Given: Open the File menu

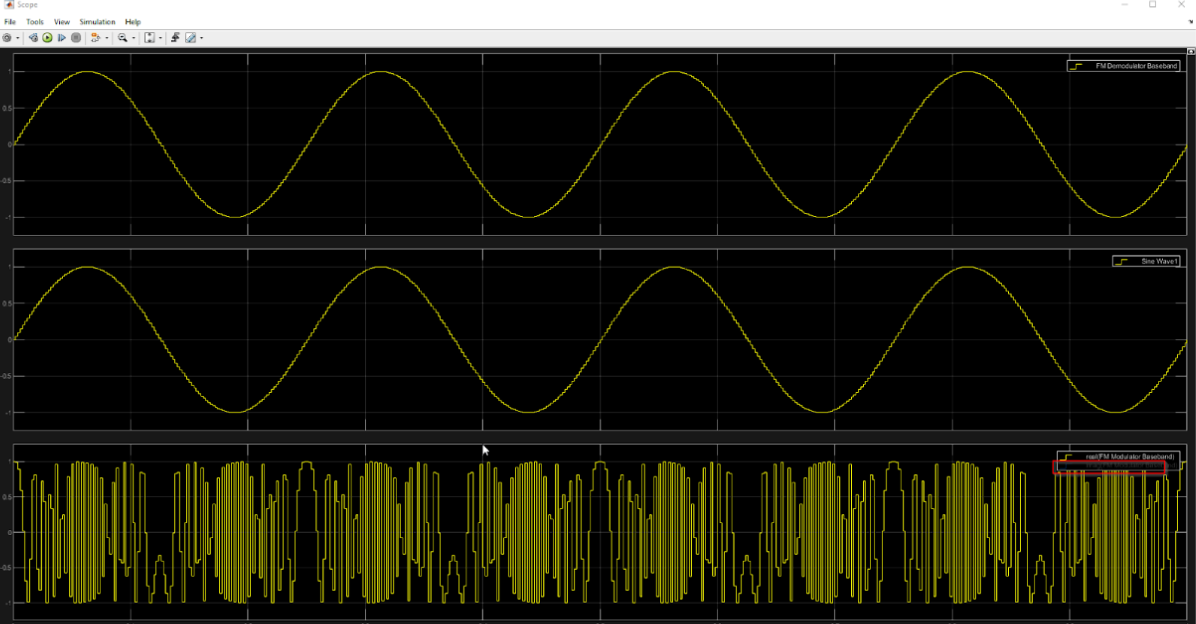Looking at the screenshot, I should 10,21.
